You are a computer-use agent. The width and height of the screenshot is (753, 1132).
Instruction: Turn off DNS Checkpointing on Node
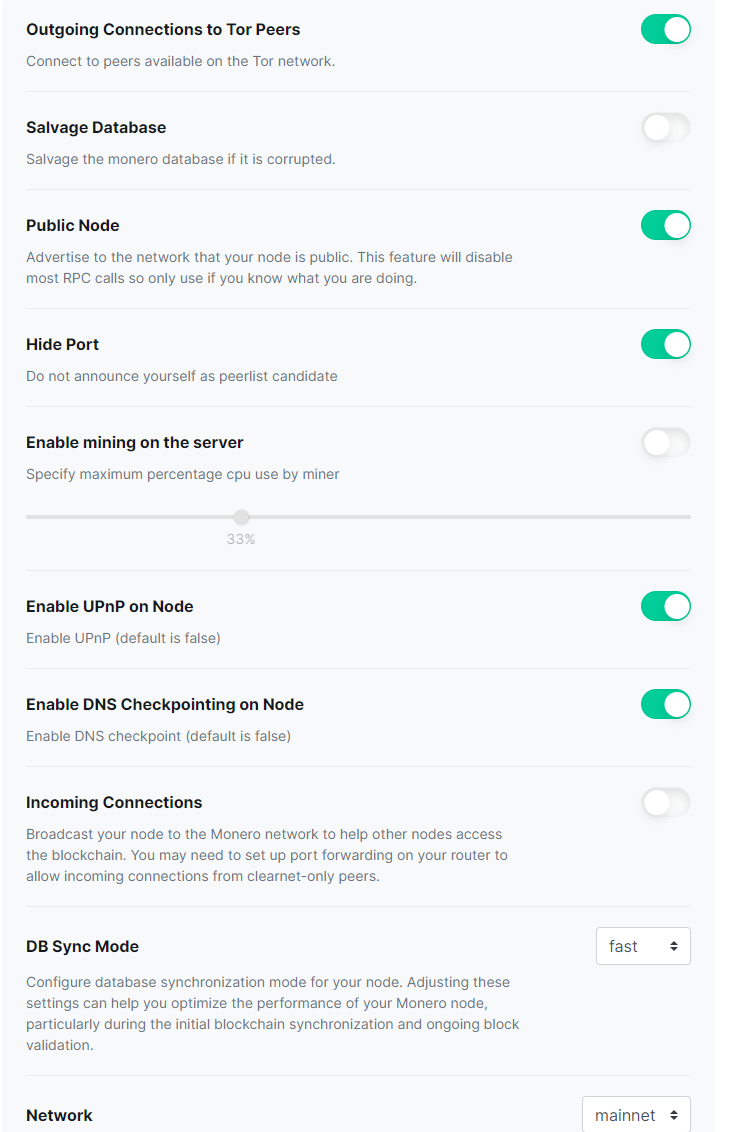pyautogui.click(x=665, y=704)
